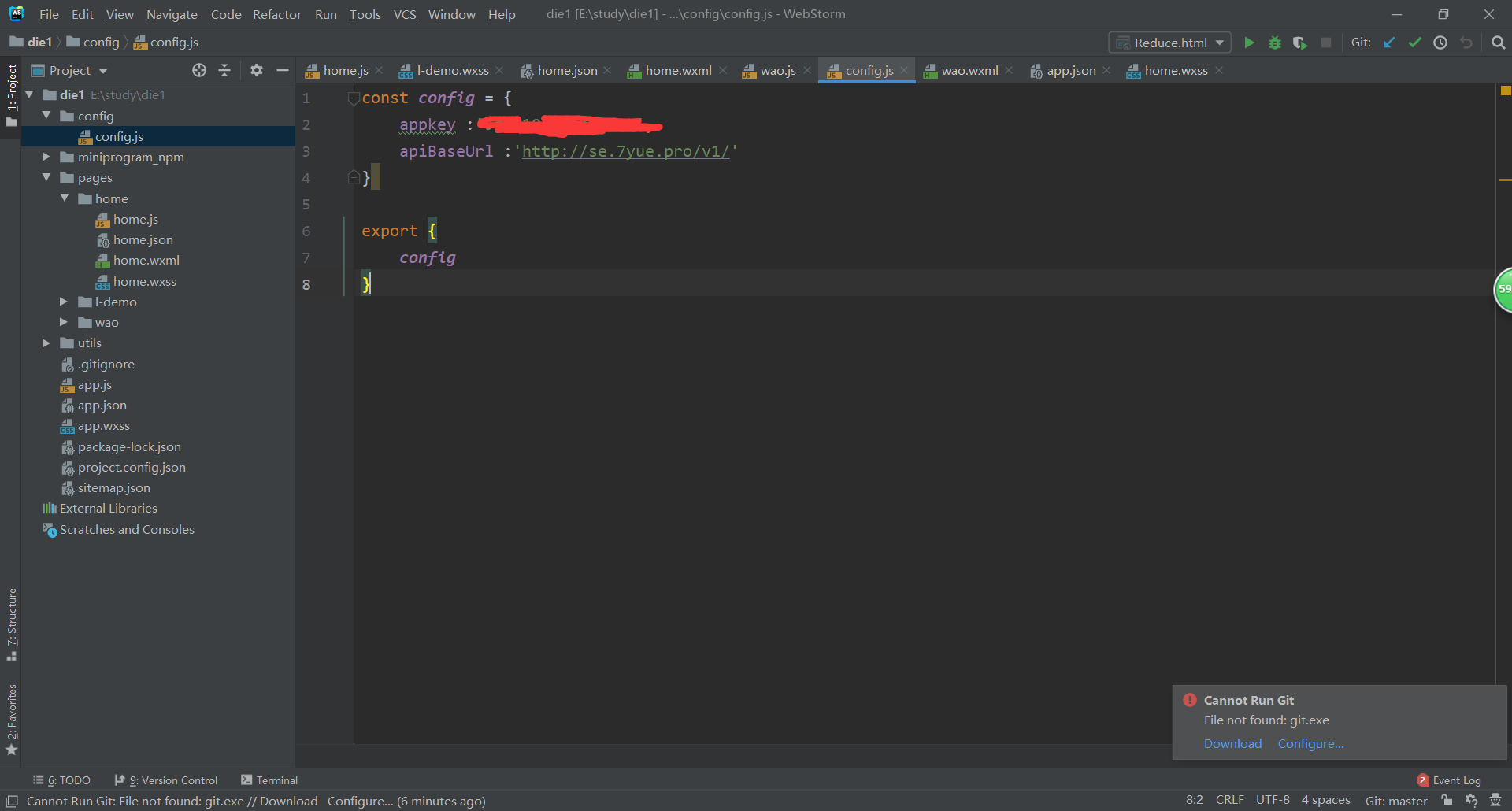Start debugging with the bug icon
The image size is (1512, 811).
[1275, 43]
